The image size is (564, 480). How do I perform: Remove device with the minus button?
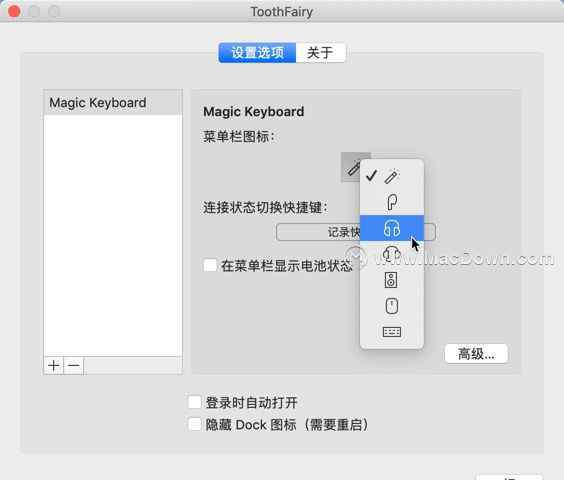pos(73,366)
